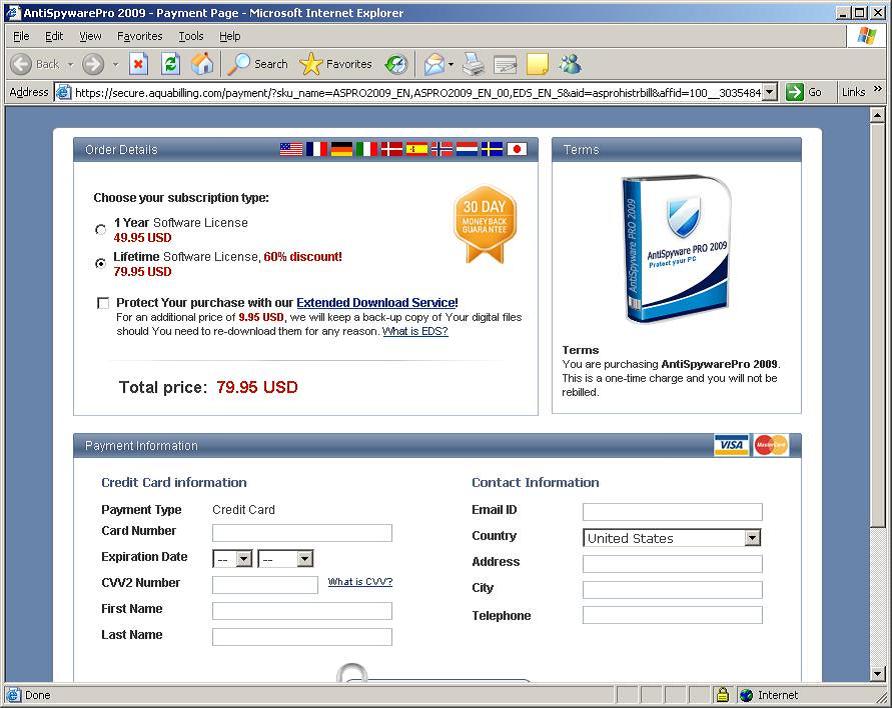The image size is (892, 708).
Task: Click into the Card Number field
Action: pos(302,533)
